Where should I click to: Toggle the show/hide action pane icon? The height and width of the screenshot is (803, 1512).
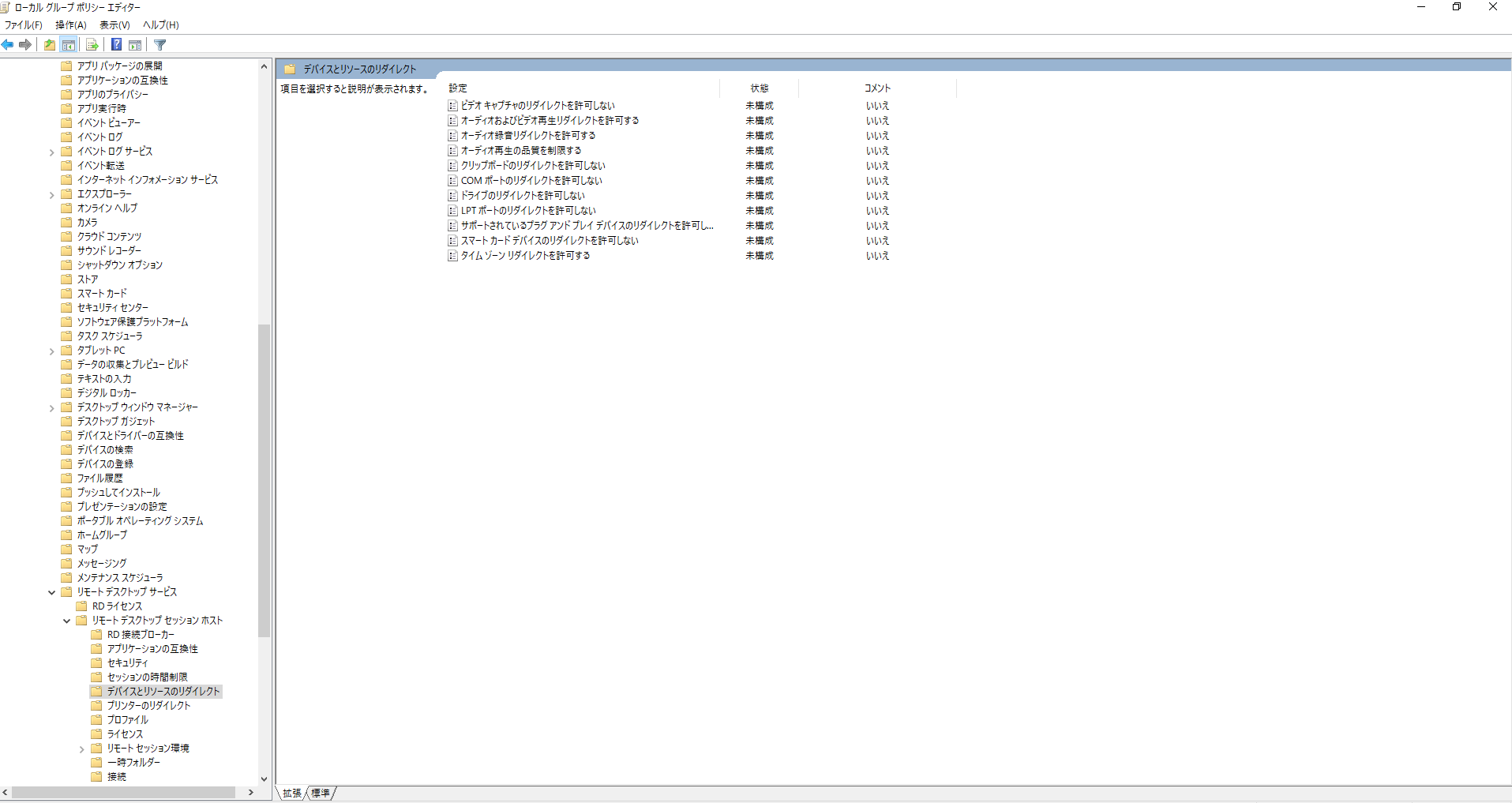[135, 44]
